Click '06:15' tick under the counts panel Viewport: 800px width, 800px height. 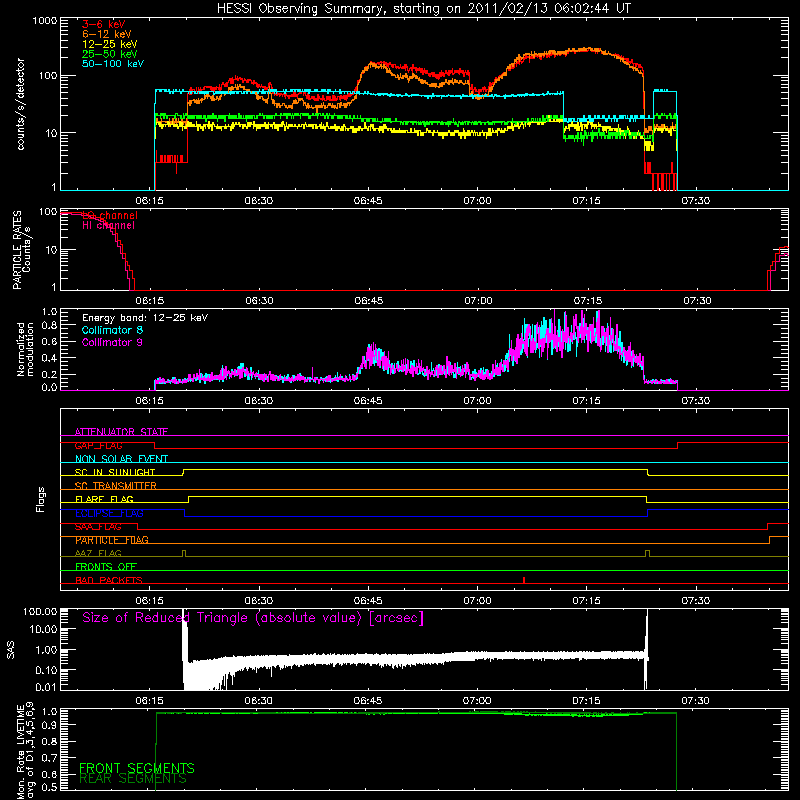[x=149, y=201]
